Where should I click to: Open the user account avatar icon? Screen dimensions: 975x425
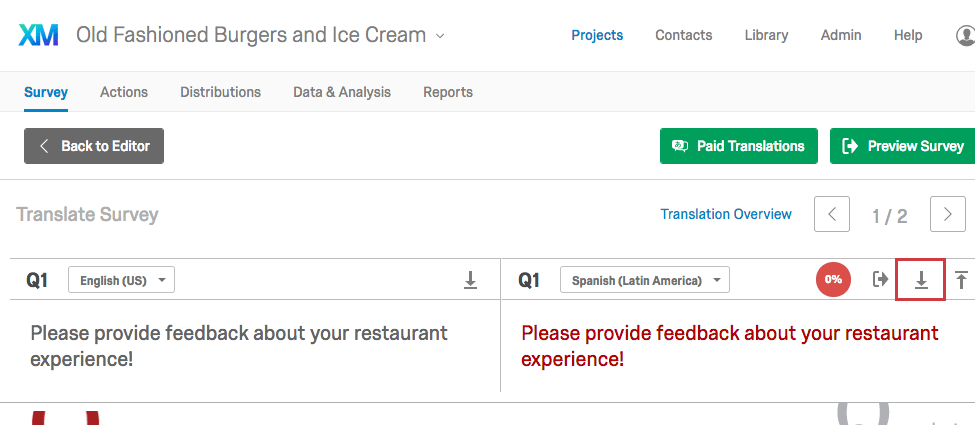(966, 35)
